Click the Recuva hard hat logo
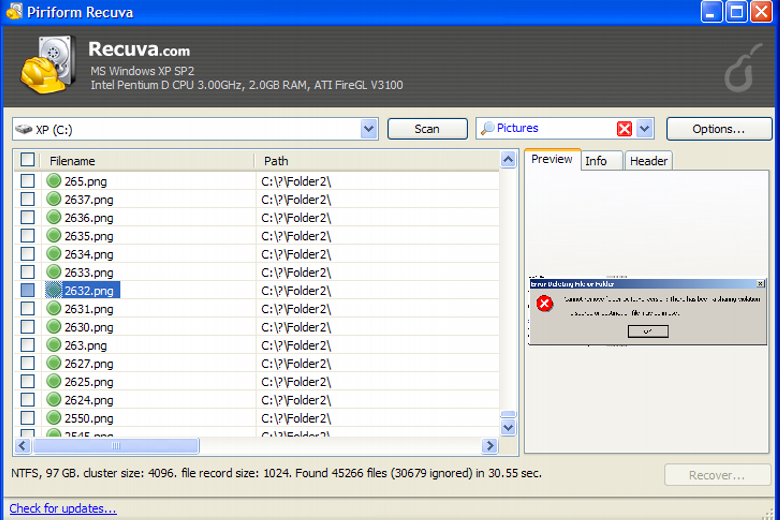Screen dimensions: 780x520 48,65
